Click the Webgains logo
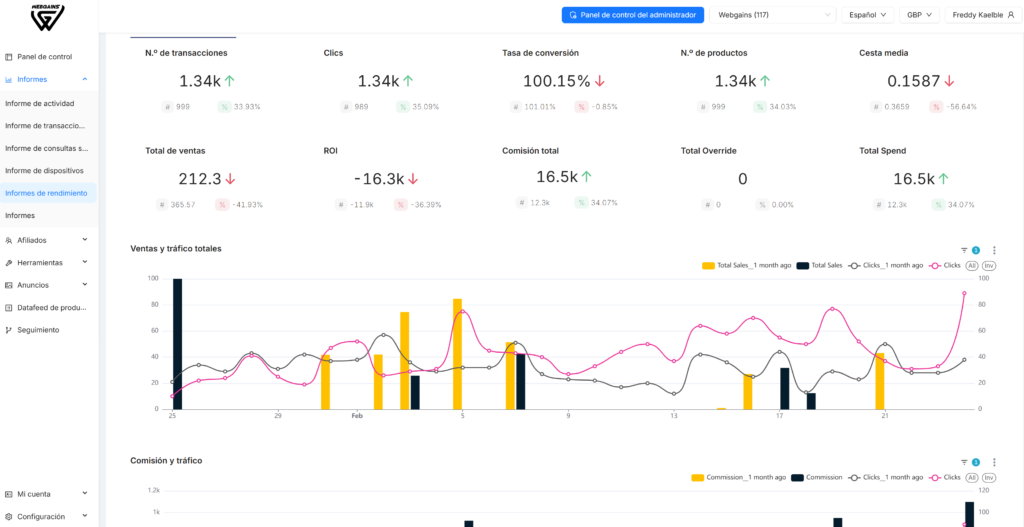 click(48, 17)
